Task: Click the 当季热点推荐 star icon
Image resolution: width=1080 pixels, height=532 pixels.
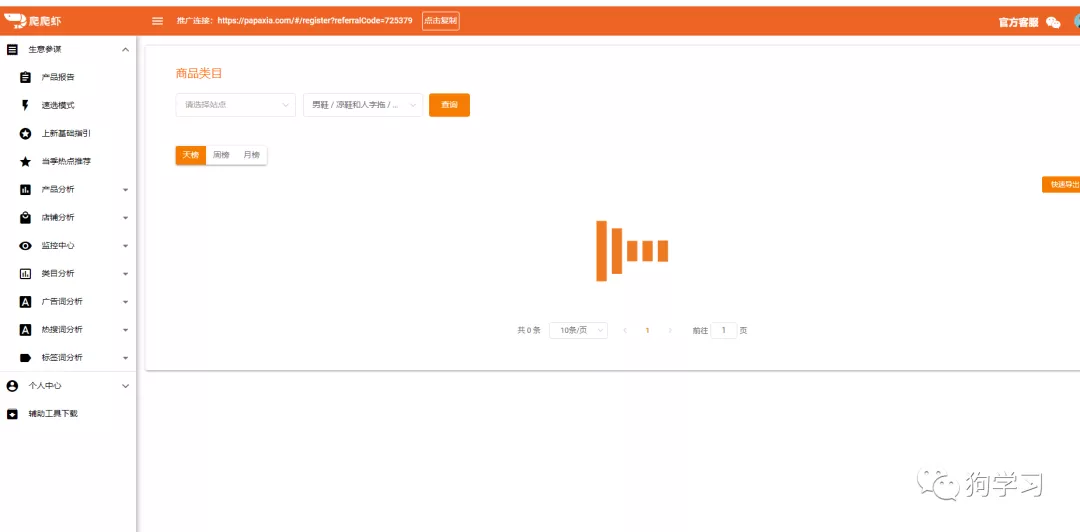Action: [25, 162]
